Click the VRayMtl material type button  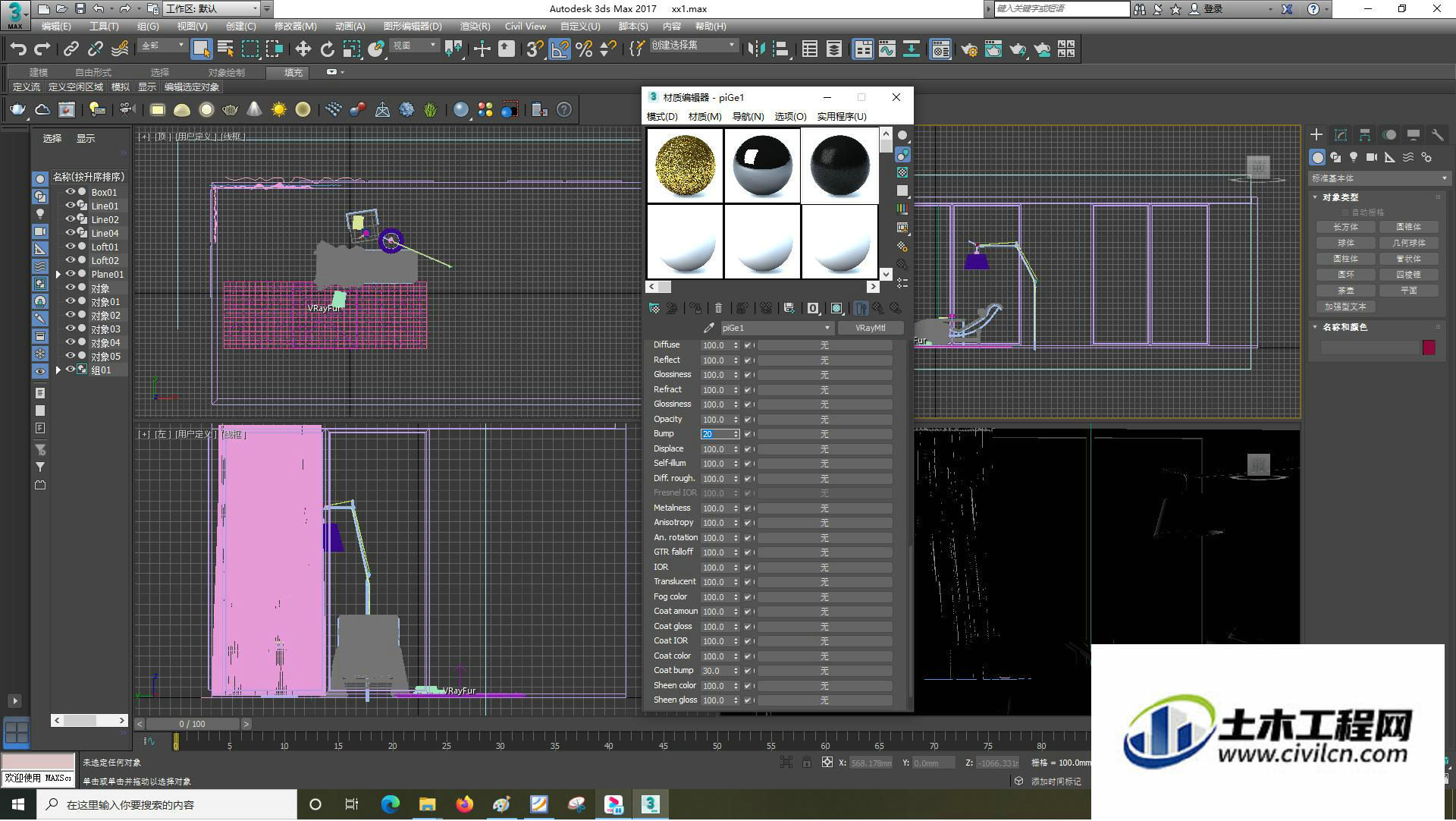click(870, 328)
